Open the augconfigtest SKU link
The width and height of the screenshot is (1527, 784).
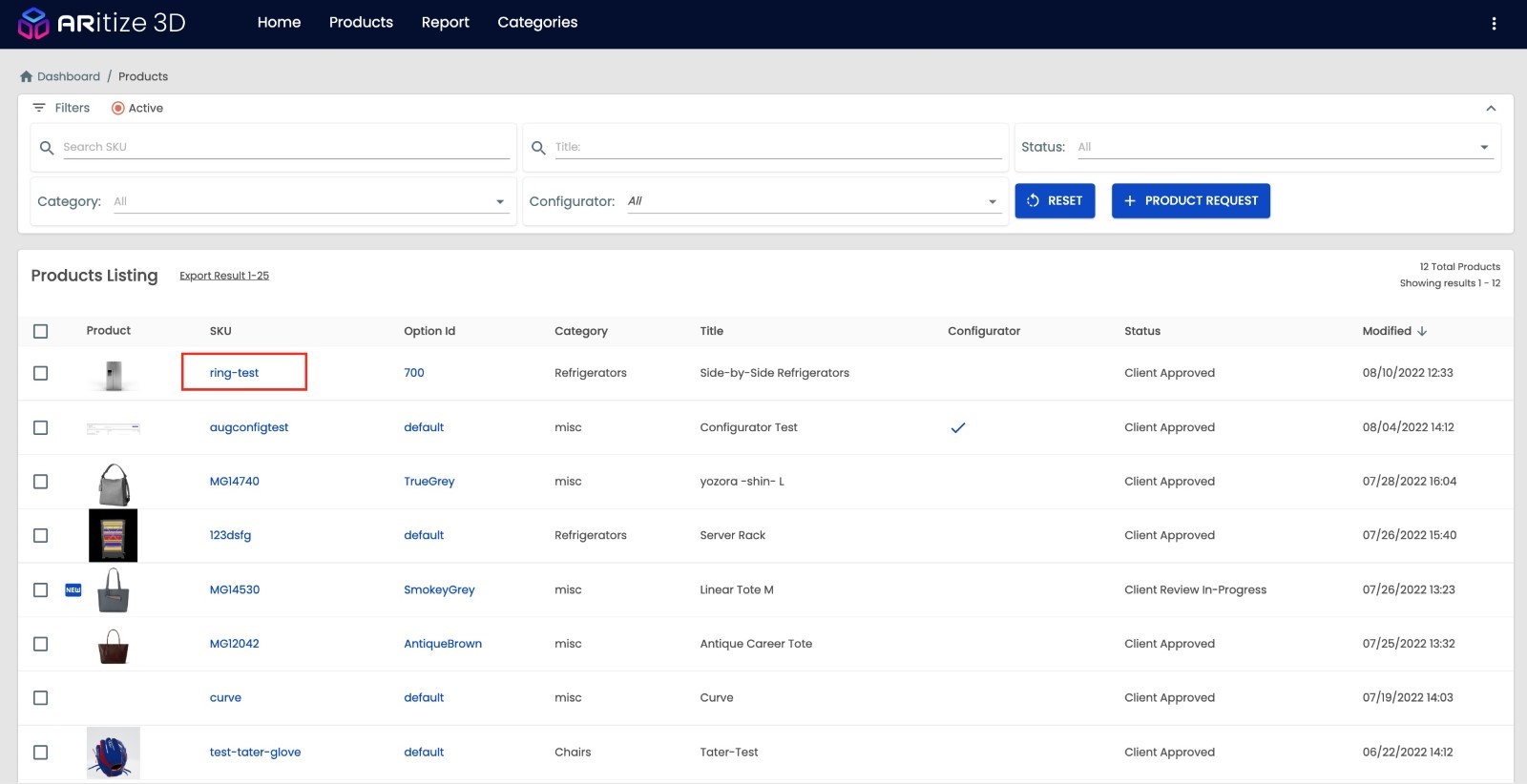249,427
